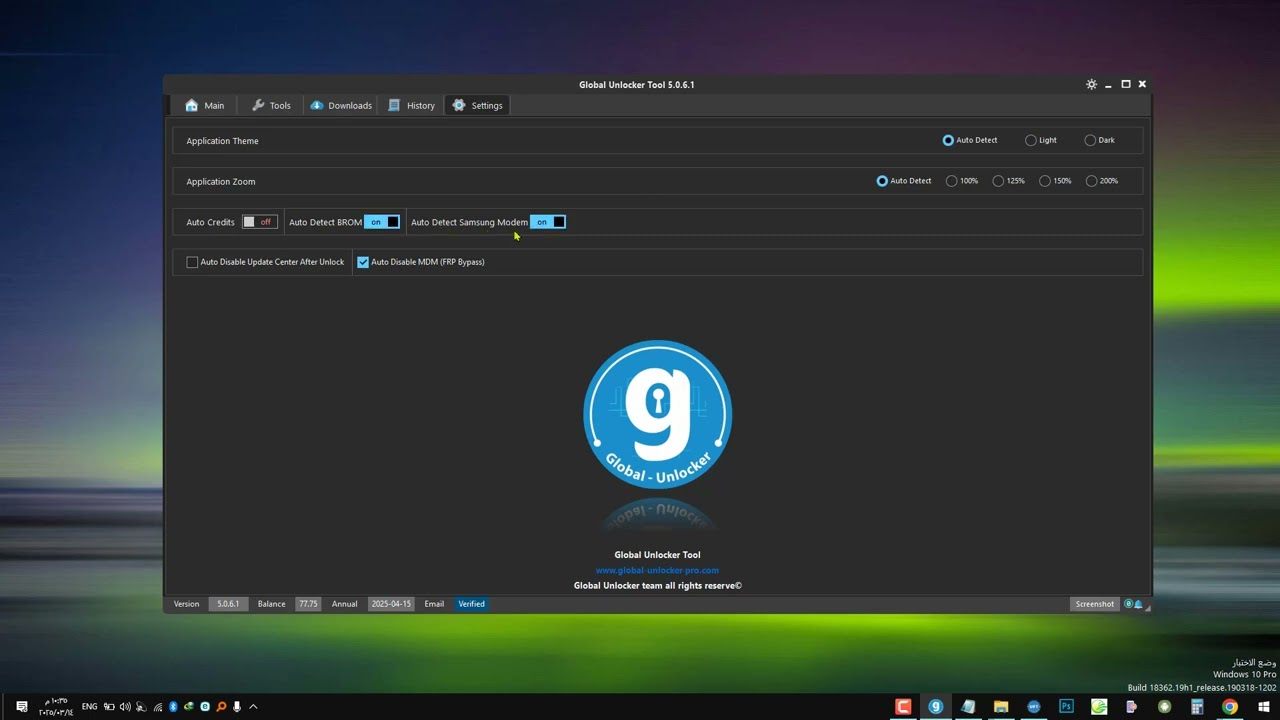Open File Explorer from taskbar
Image resolution: width=1280 pixels, height=720 pixels.
click(x=1001, y=707)
